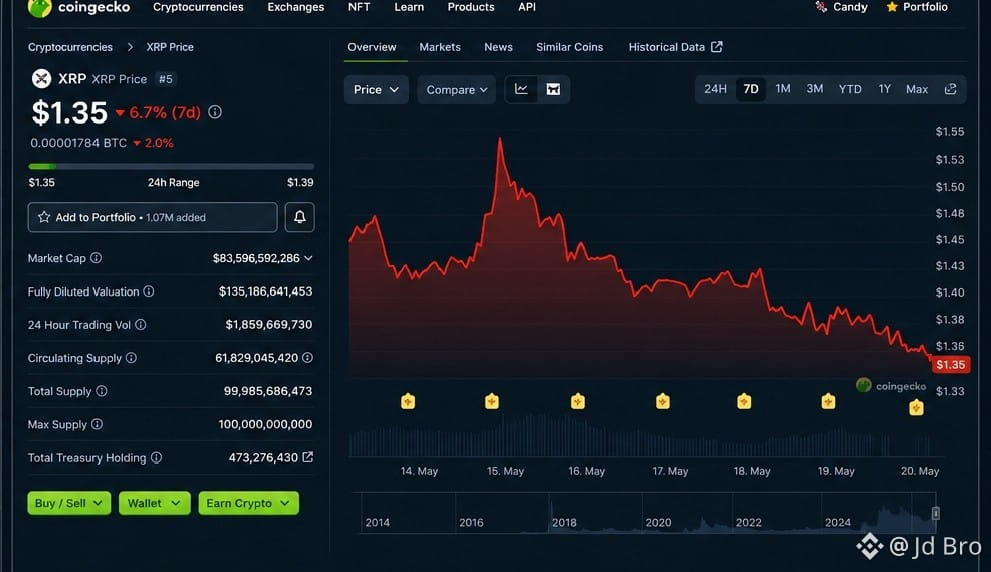Screen dimensions: 991x572
Task: Select the YTD time range
Action: (850, 89)
